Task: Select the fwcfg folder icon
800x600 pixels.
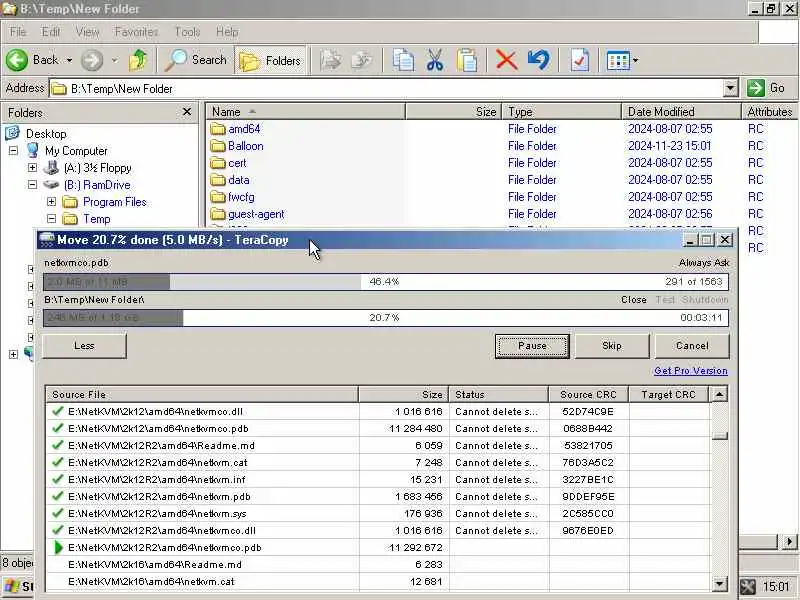Action: pos(218,197)
